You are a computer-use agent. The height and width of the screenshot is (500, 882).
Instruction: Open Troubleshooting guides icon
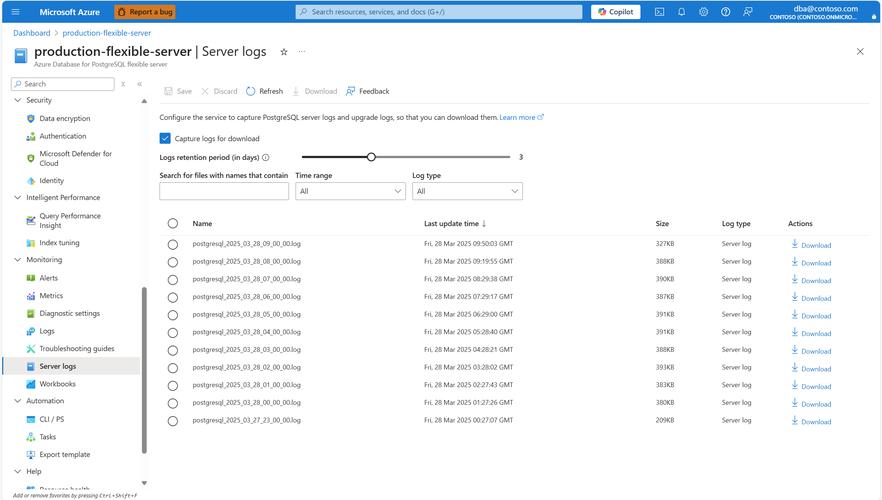(31, 349)
